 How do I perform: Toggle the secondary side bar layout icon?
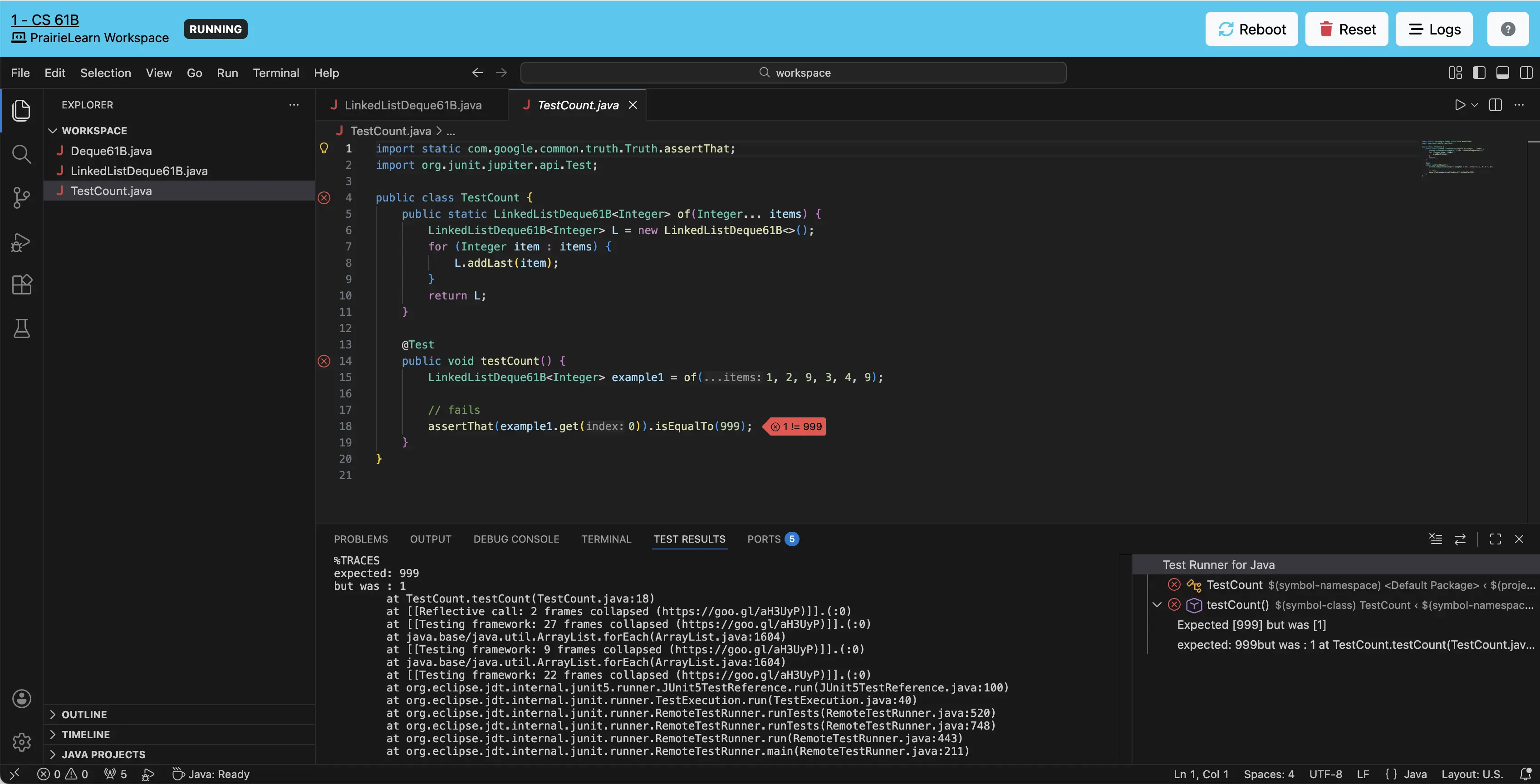(x=1525, y=73)
